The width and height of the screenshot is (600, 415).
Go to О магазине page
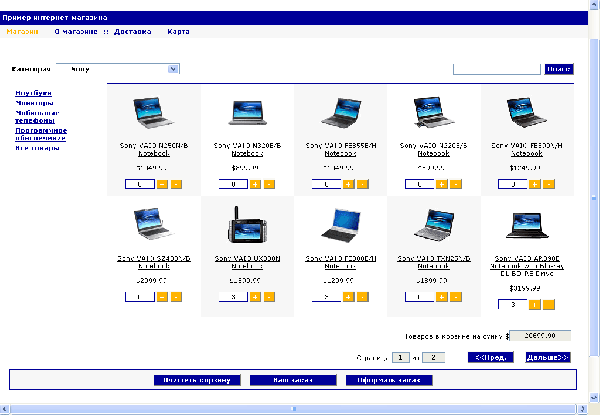pyautogui.click(x=76, y=32)
